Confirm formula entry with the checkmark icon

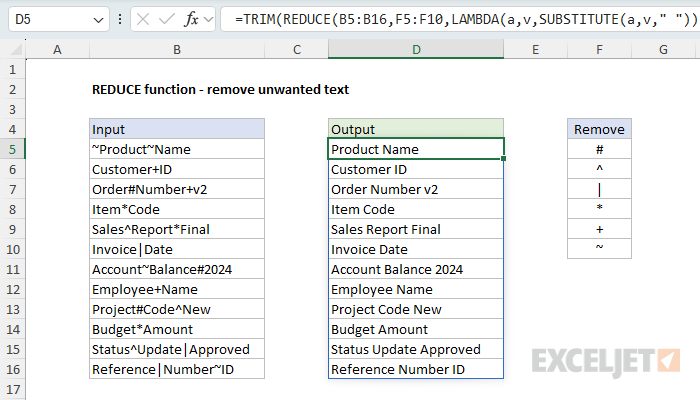pos(167,19)
